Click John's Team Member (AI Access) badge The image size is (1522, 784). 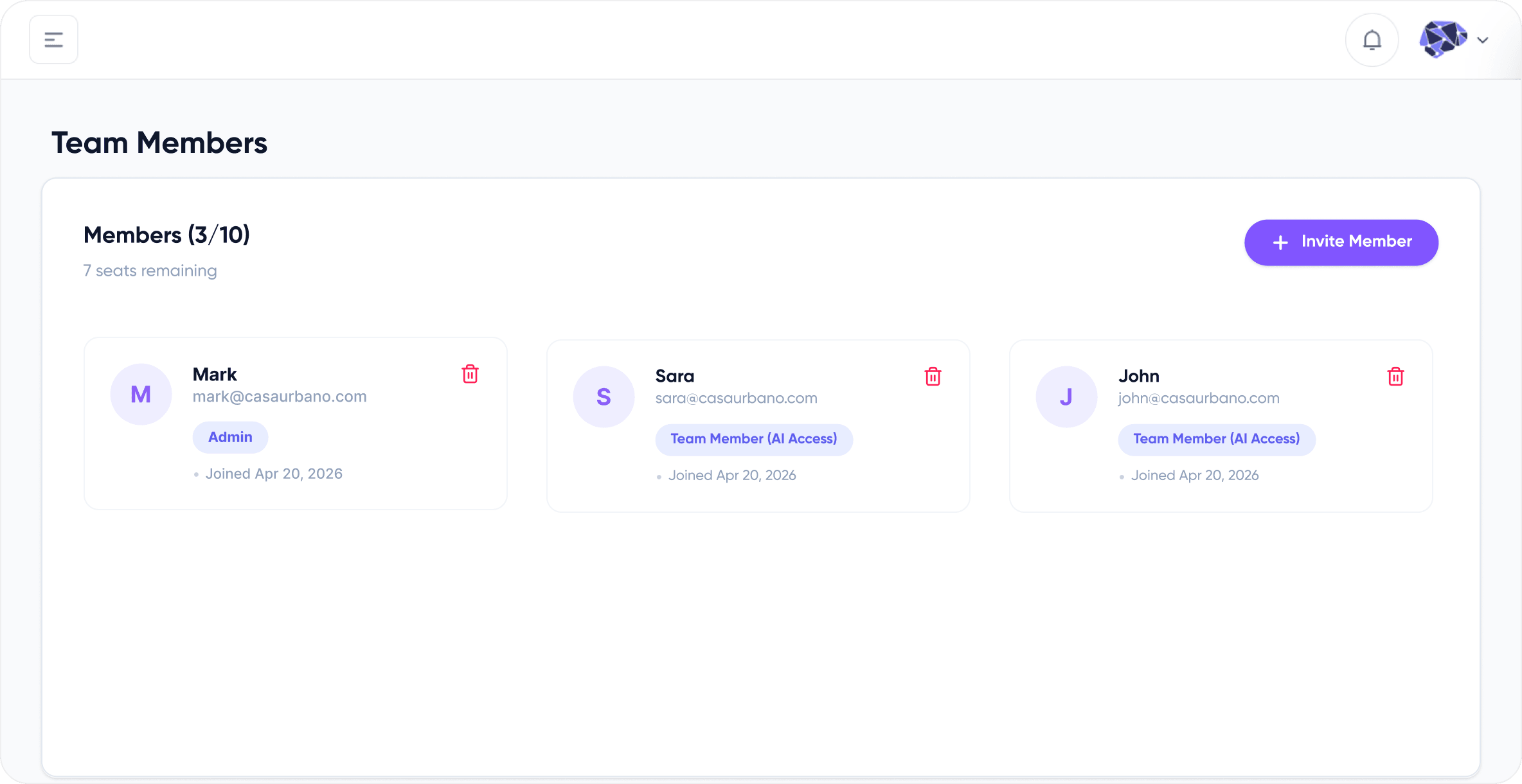click(1217, 440)
